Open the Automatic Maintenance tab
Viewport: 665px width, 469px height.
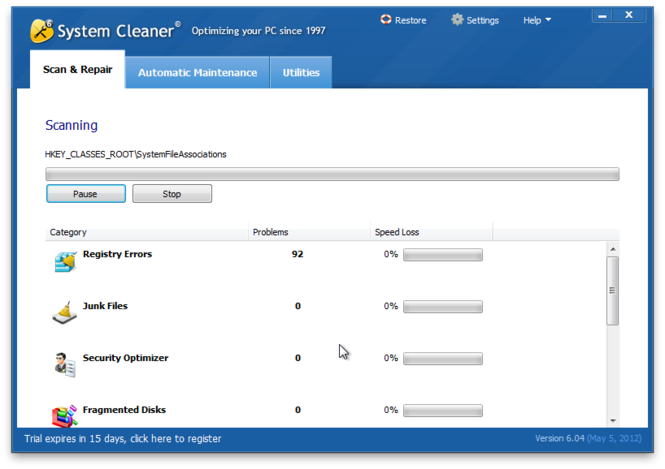[197, 73]
